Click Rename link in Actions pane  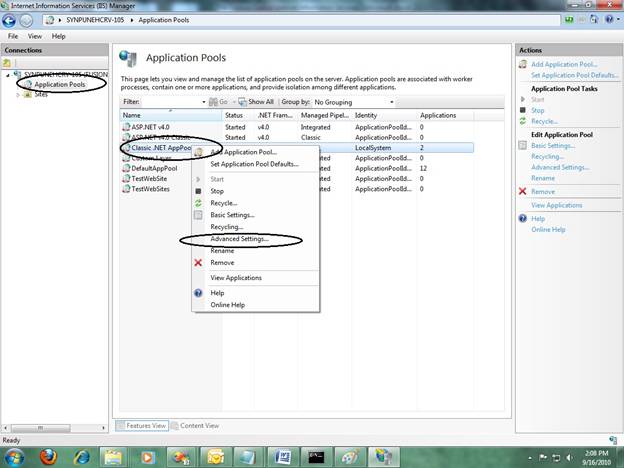[543, 178]
